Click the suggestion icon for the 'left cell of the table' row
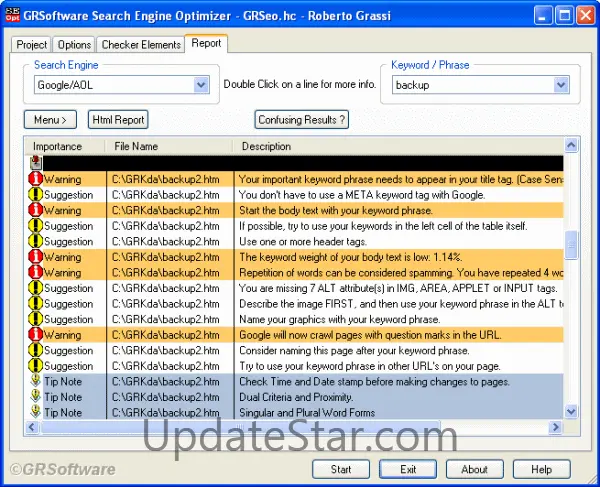This screenshot has height=487, width=600. [36, 226]
